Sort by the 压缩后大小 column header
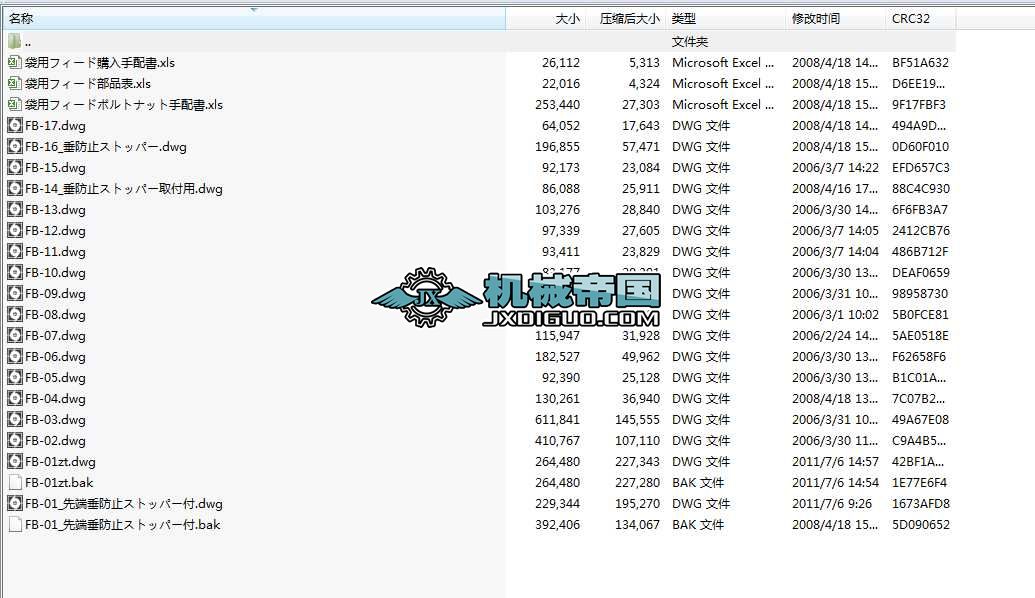 click(626, 18)
